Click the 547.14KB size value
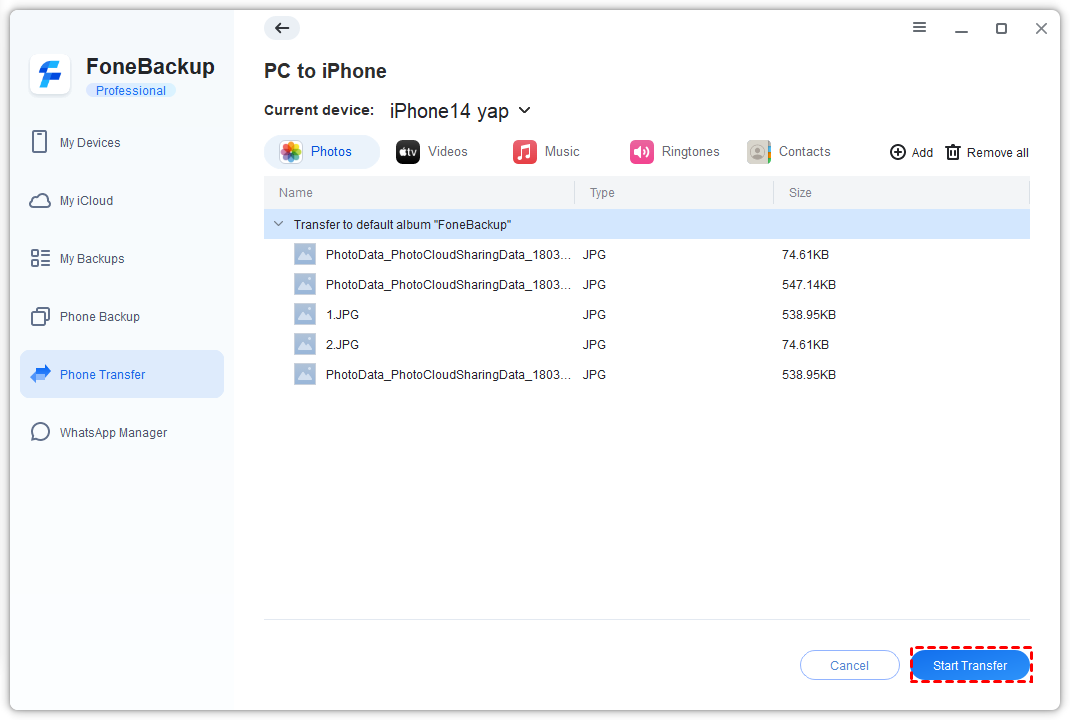 [809, 285]
